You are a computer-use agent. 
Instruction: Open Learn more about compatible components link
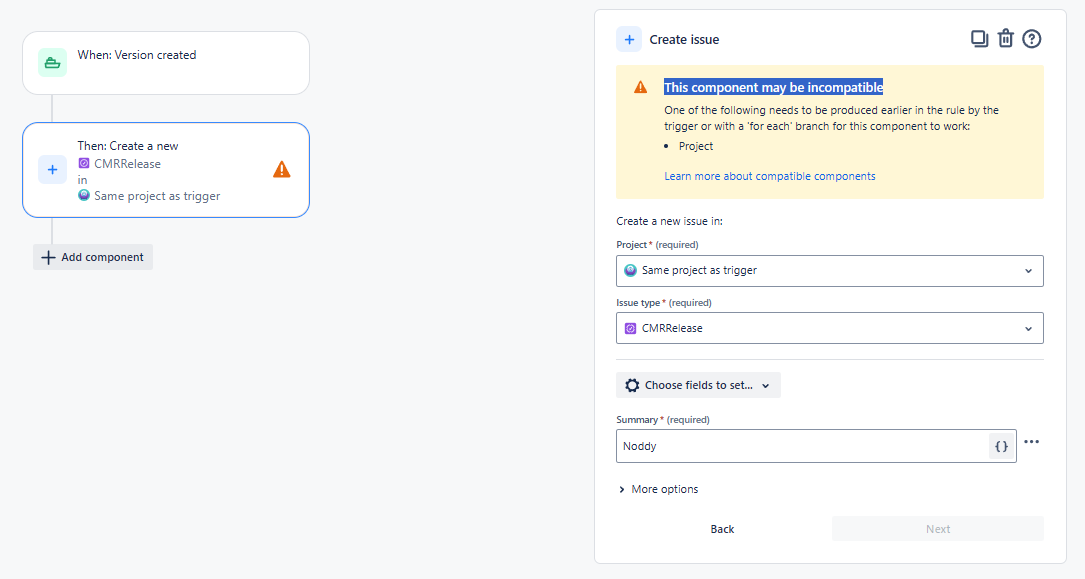tap(768, 175)
